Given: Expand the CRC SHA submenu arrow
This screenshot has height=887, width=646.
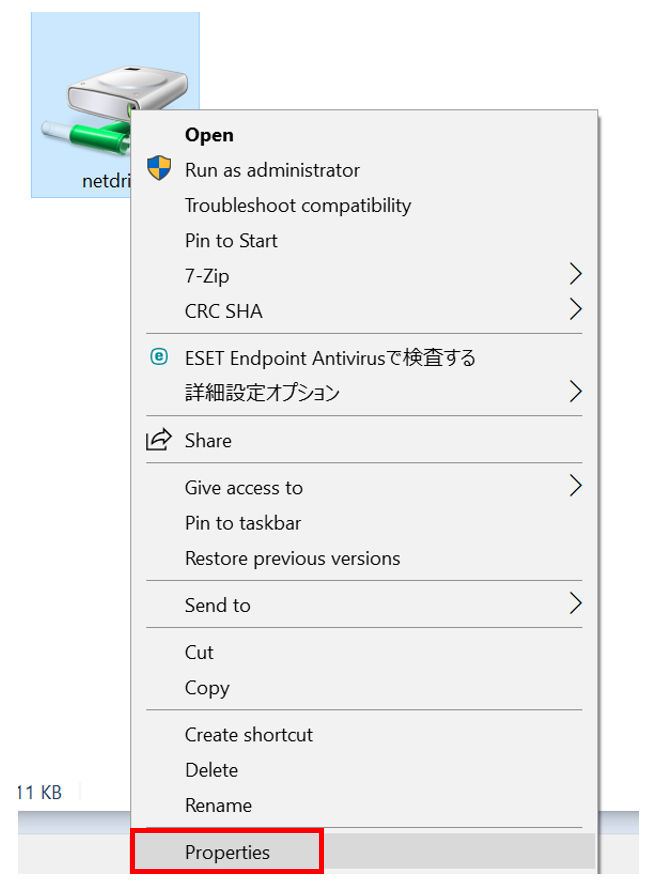Looking at the screenshot, I should 575,310.
